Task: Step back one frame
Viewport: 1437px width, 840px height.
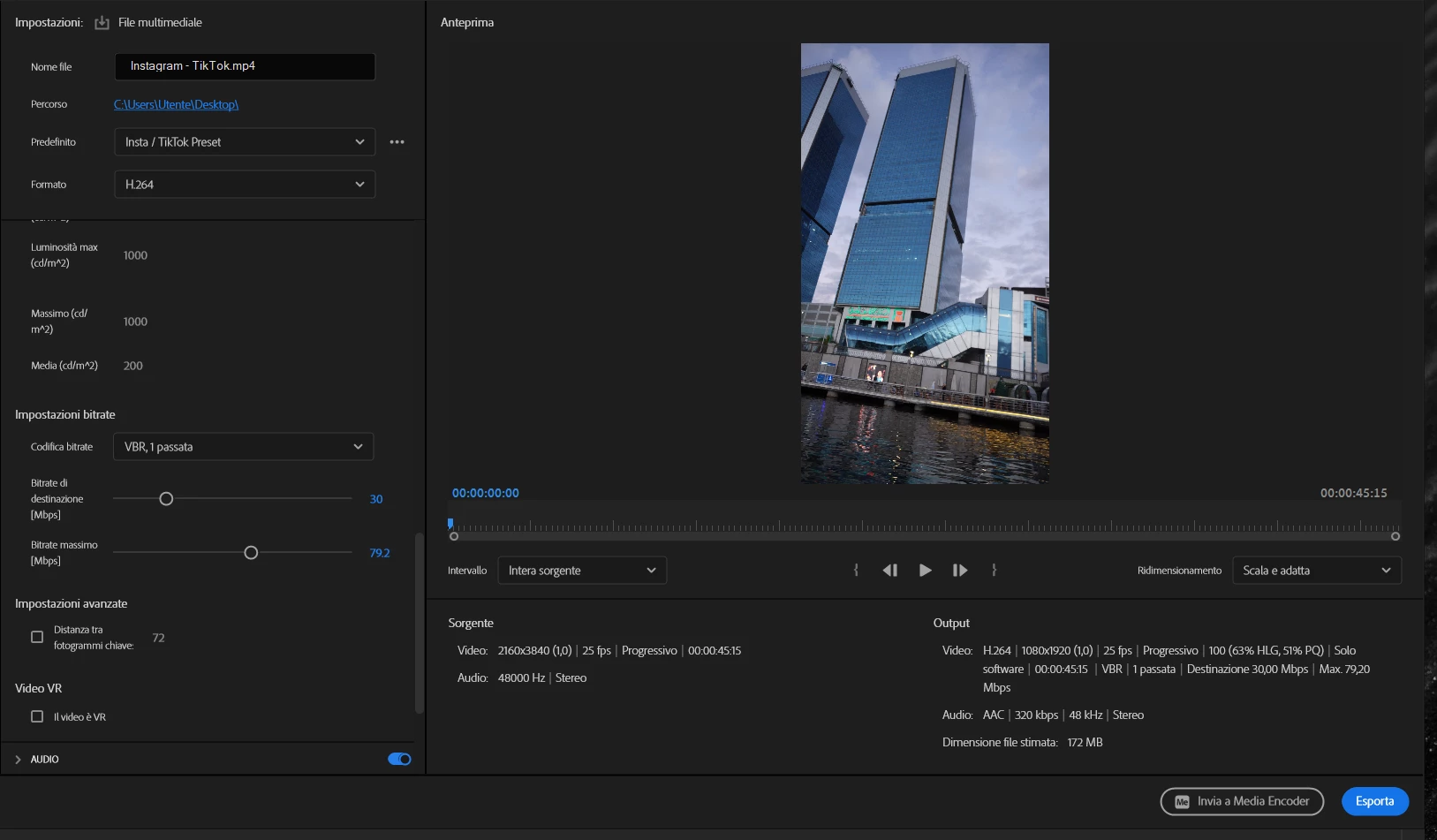Action: (x=889, y=571)
